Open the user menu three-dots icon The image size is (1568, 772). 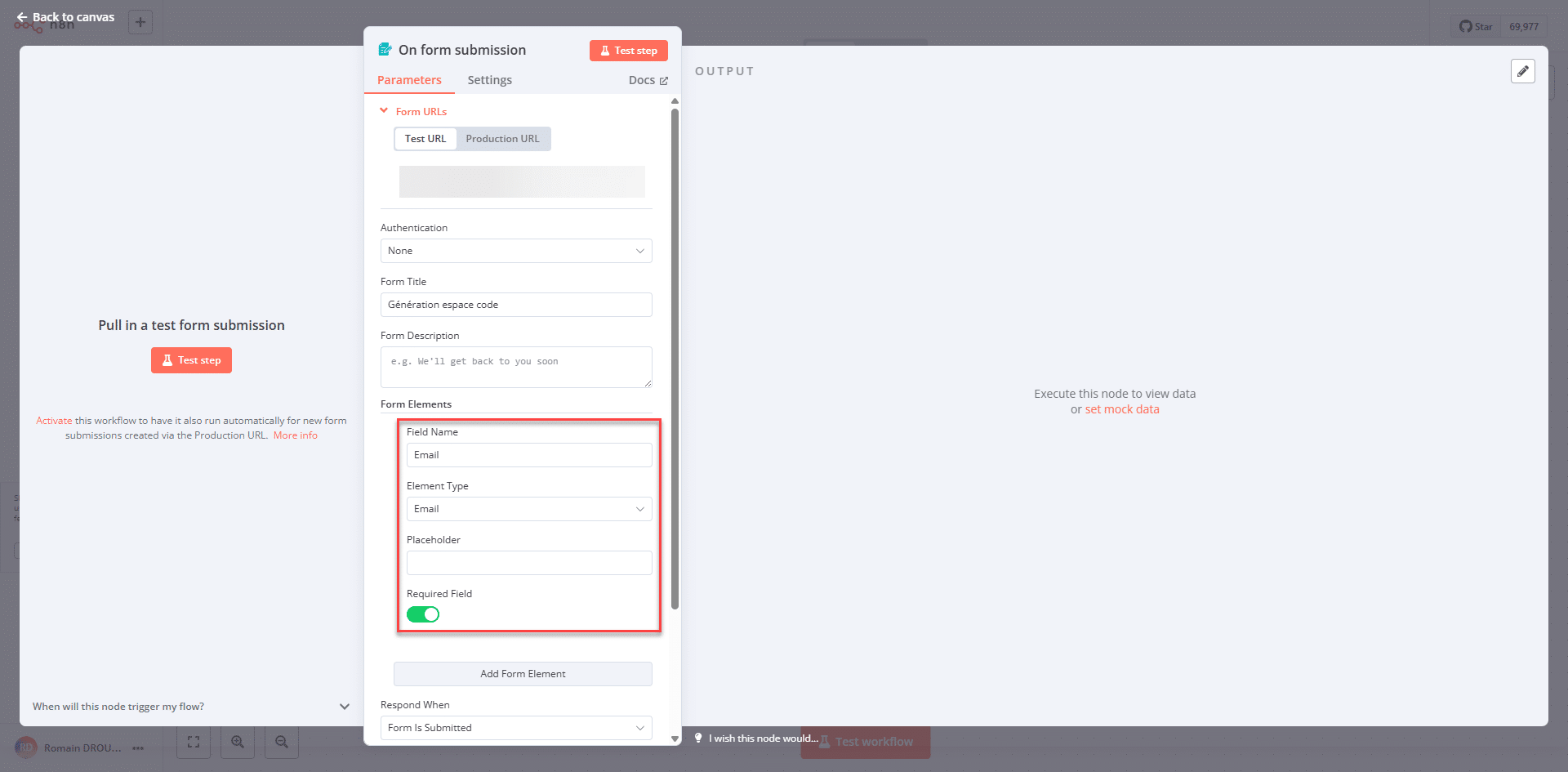tap(138, 748)
